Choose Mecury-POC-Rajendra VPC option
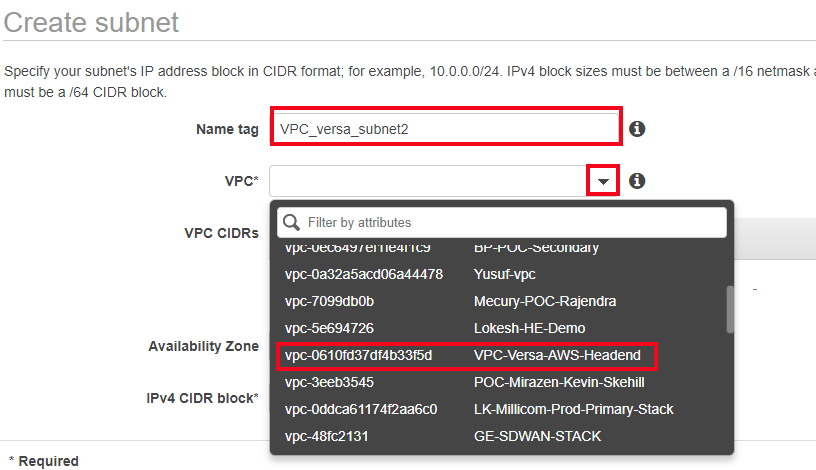Image resolution: width=816 pixels, height=470 pixels. (x=501, y=301)
